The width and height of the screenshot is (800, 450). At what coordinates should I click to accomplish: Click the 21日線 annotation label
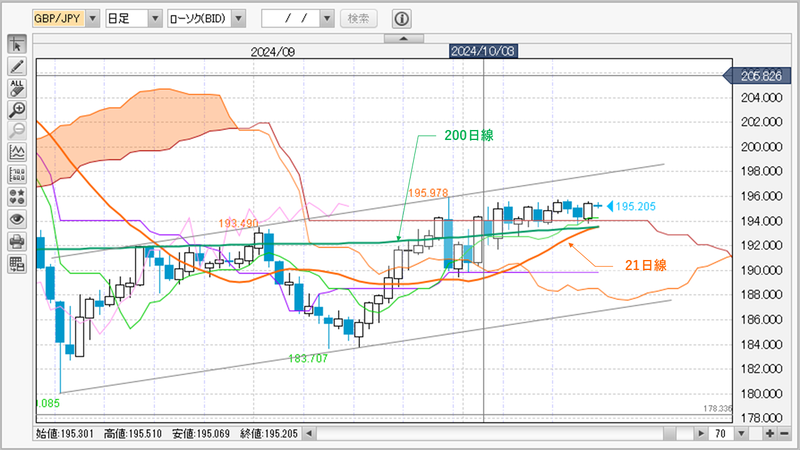click(x=646, y=265)
